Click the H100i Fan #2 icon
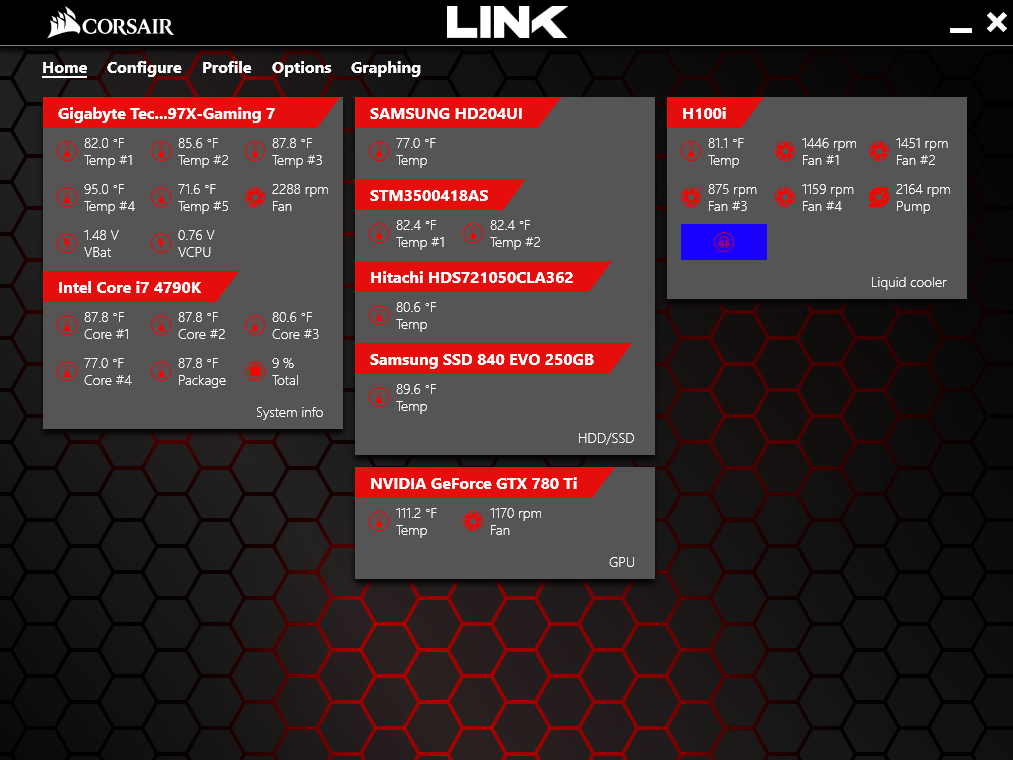 click(x=879, y=151)
